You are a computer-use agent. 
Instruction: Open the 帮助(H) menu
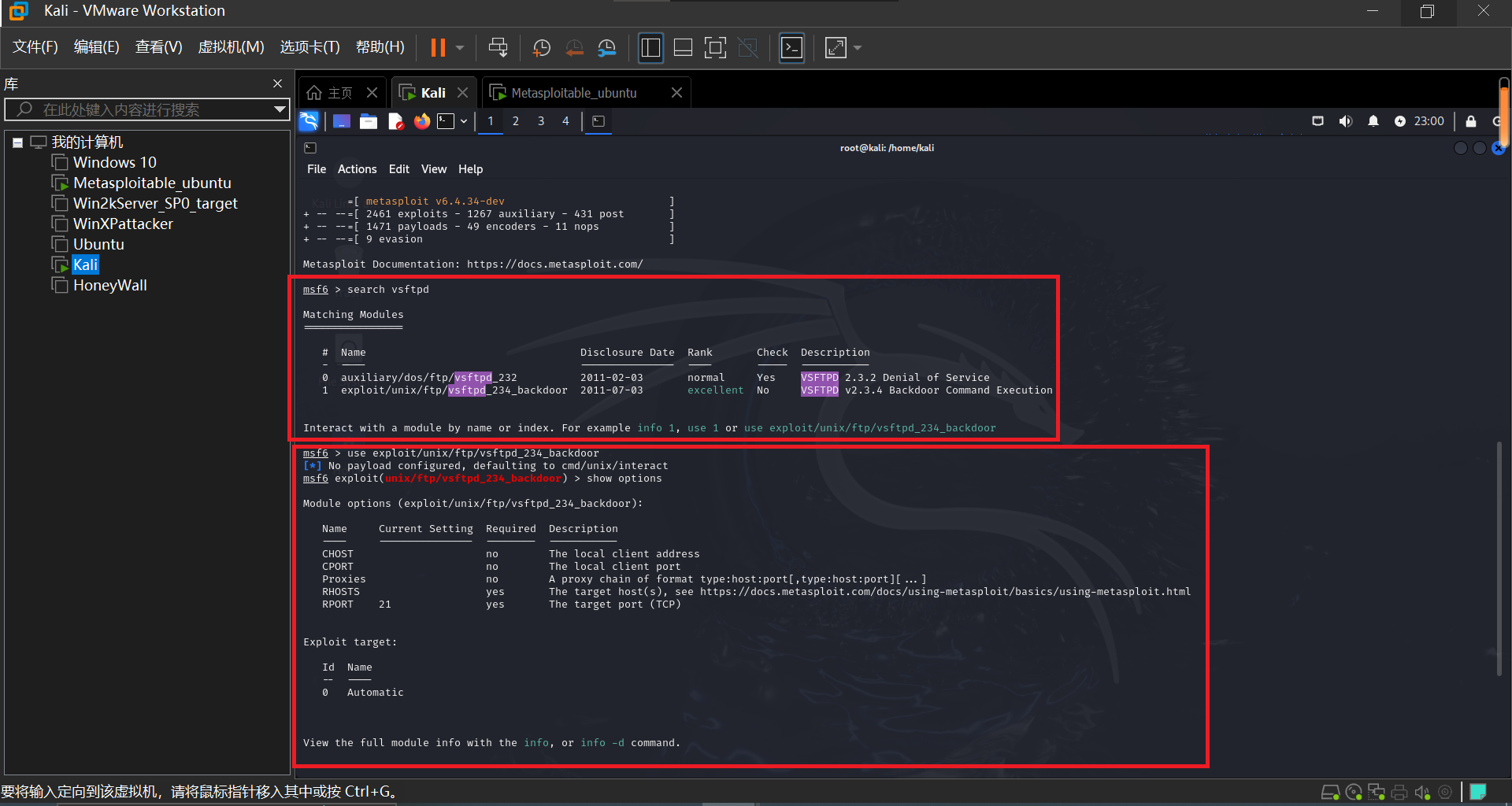click(380, 47)
